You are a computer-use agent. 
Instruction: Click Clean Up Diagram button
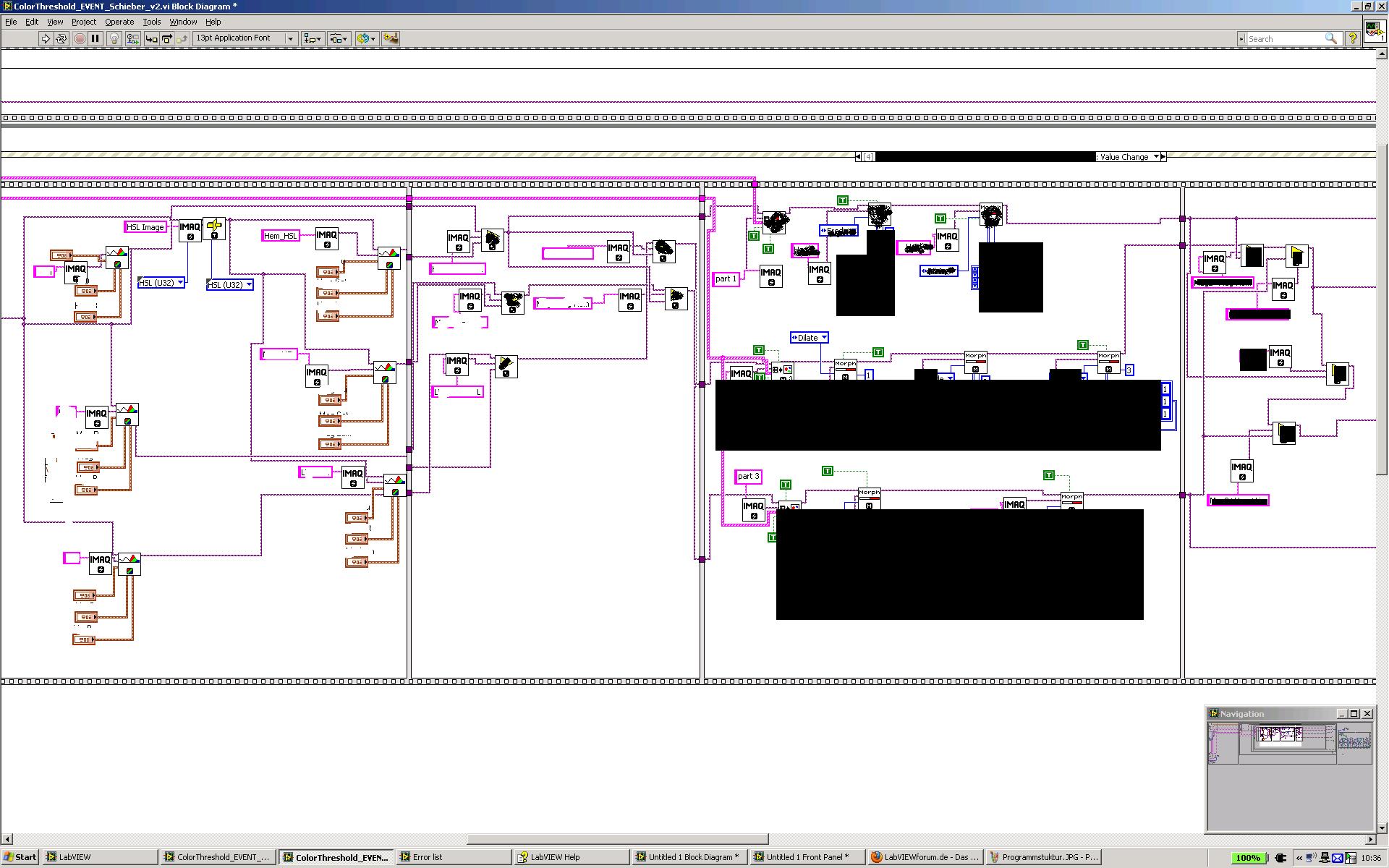click(x=391, y=38)
